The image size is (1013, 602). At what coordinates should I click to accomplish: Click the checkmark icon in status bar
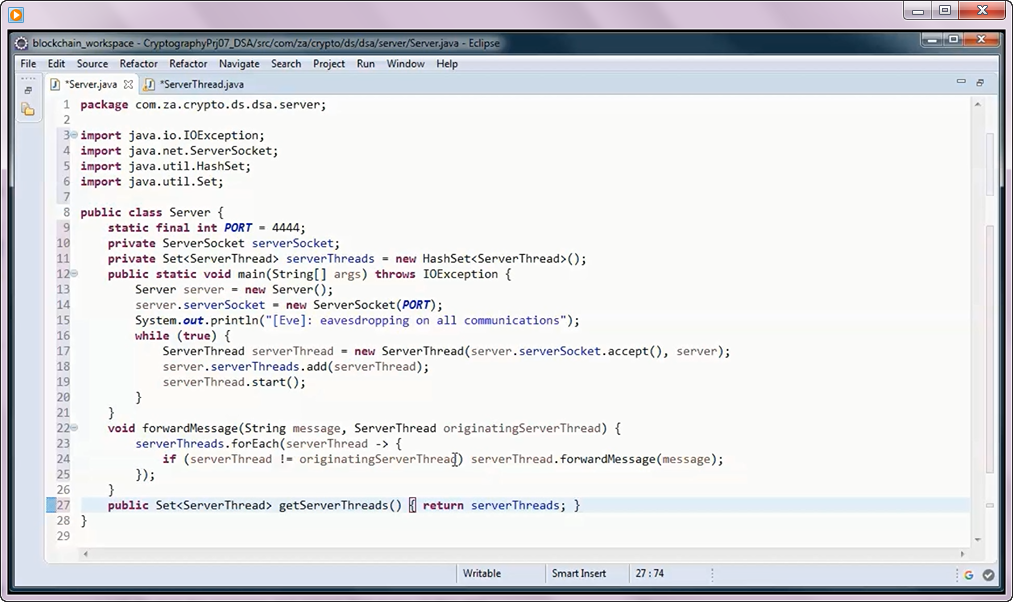pyautogui.click(x=988, y=575)
